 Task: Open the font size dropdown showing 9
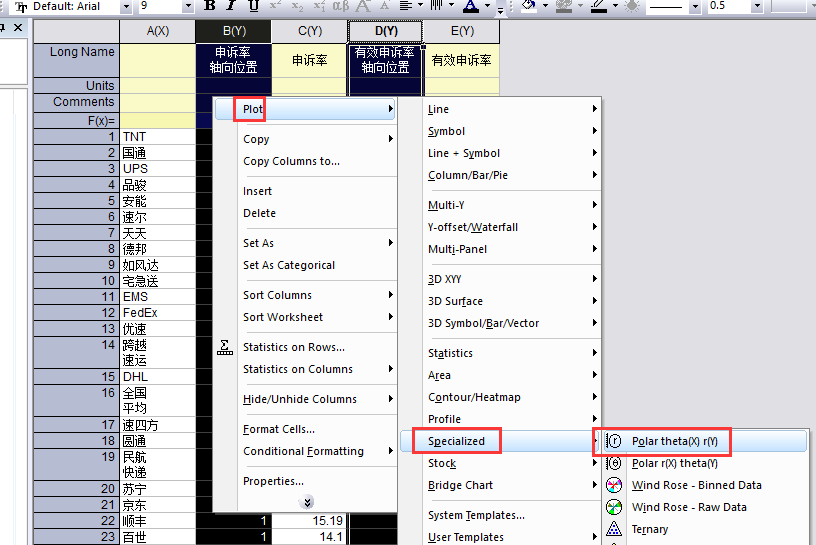click(x=188, y=6)
